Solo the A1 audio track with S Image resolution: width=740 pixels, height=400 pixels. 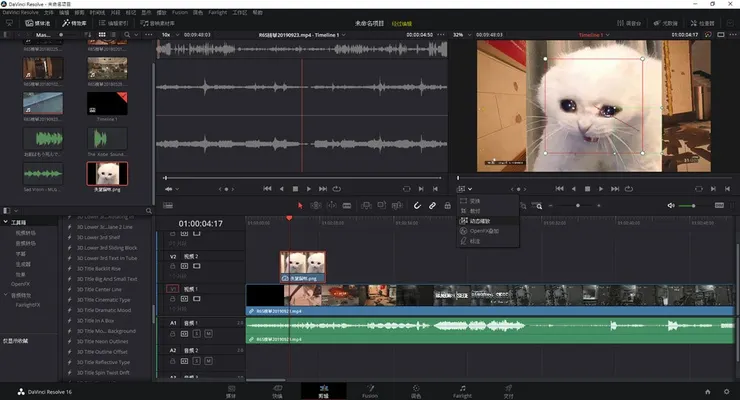click(x=197, y=333)
